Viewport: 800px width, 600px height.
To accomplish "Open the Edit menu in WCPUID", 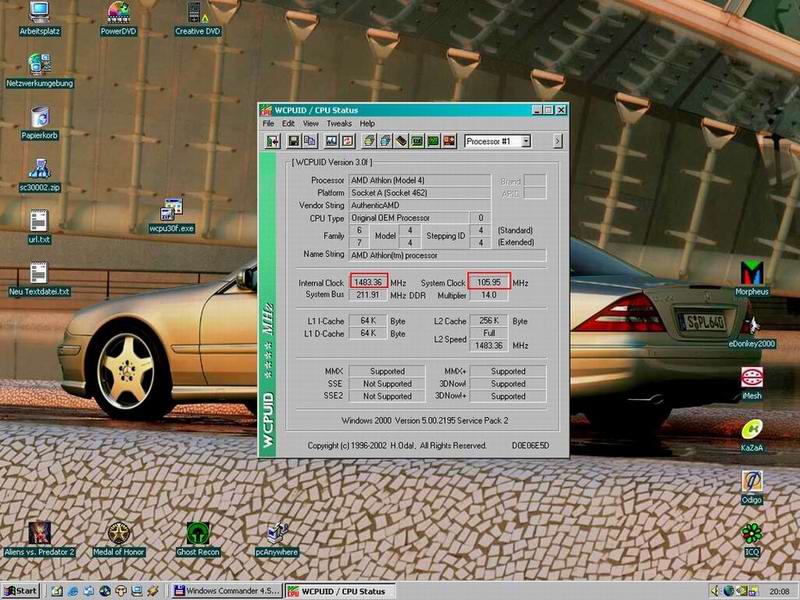I will (x=288, y=123).
